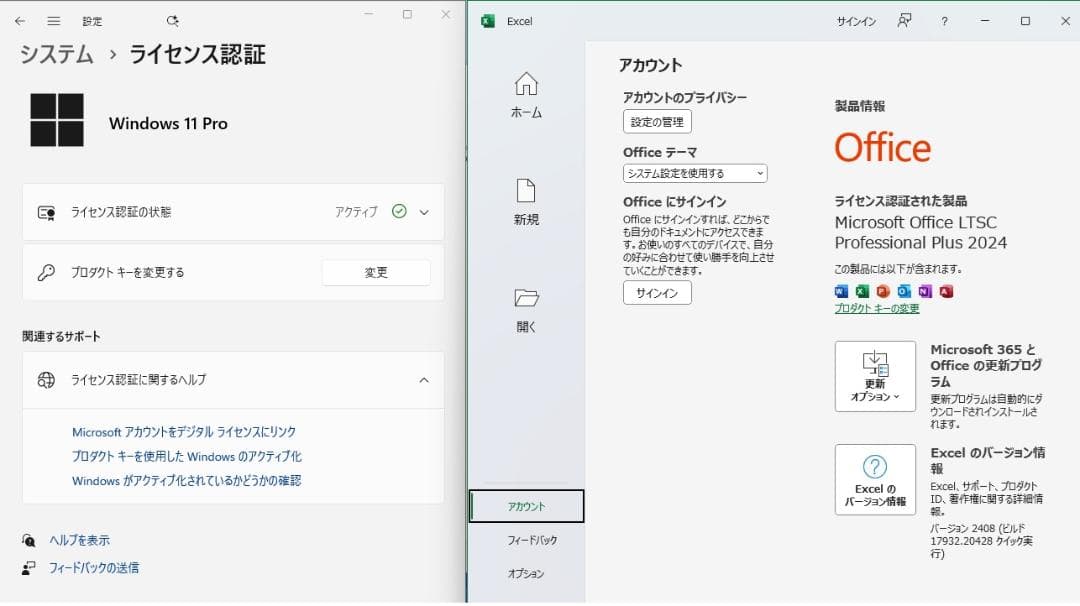Click the 更新オプション update icon
Image resolution: width=1080 pixels, height=606 pixels.
[x=874, y=375]
